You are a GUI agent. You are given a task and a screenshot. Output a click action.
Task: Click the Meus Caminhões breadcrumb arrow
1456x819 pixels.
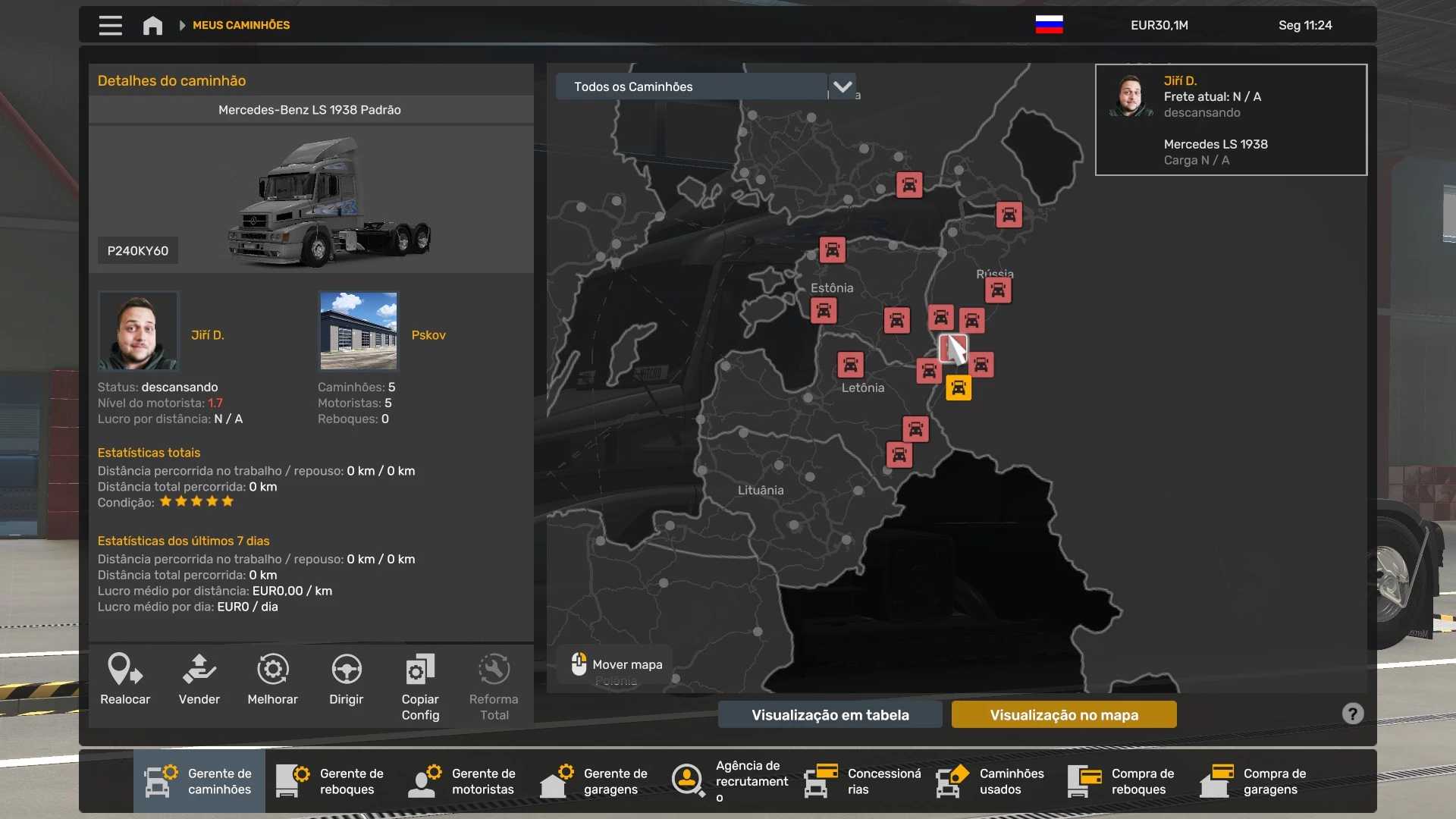(182, 25)
